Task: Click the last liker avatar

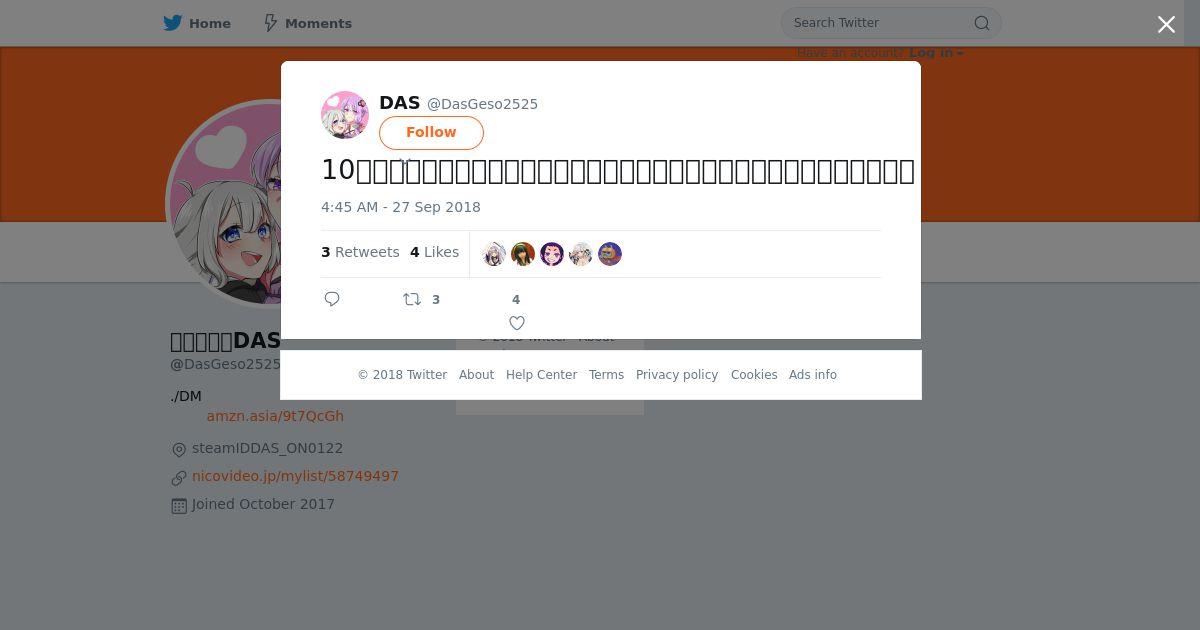Action: tap(610, 254)
